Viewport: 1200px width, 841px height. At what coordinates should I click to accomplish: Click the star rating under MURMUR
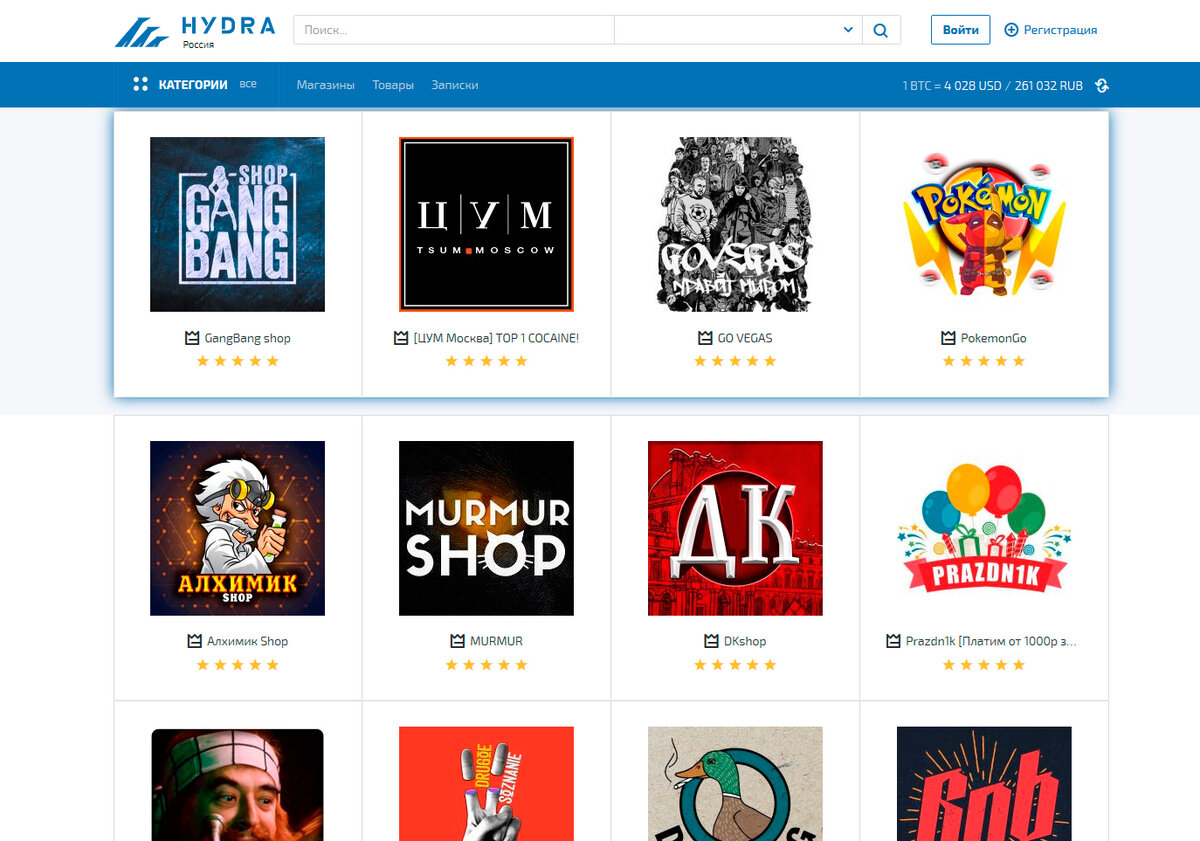(487, 665)
